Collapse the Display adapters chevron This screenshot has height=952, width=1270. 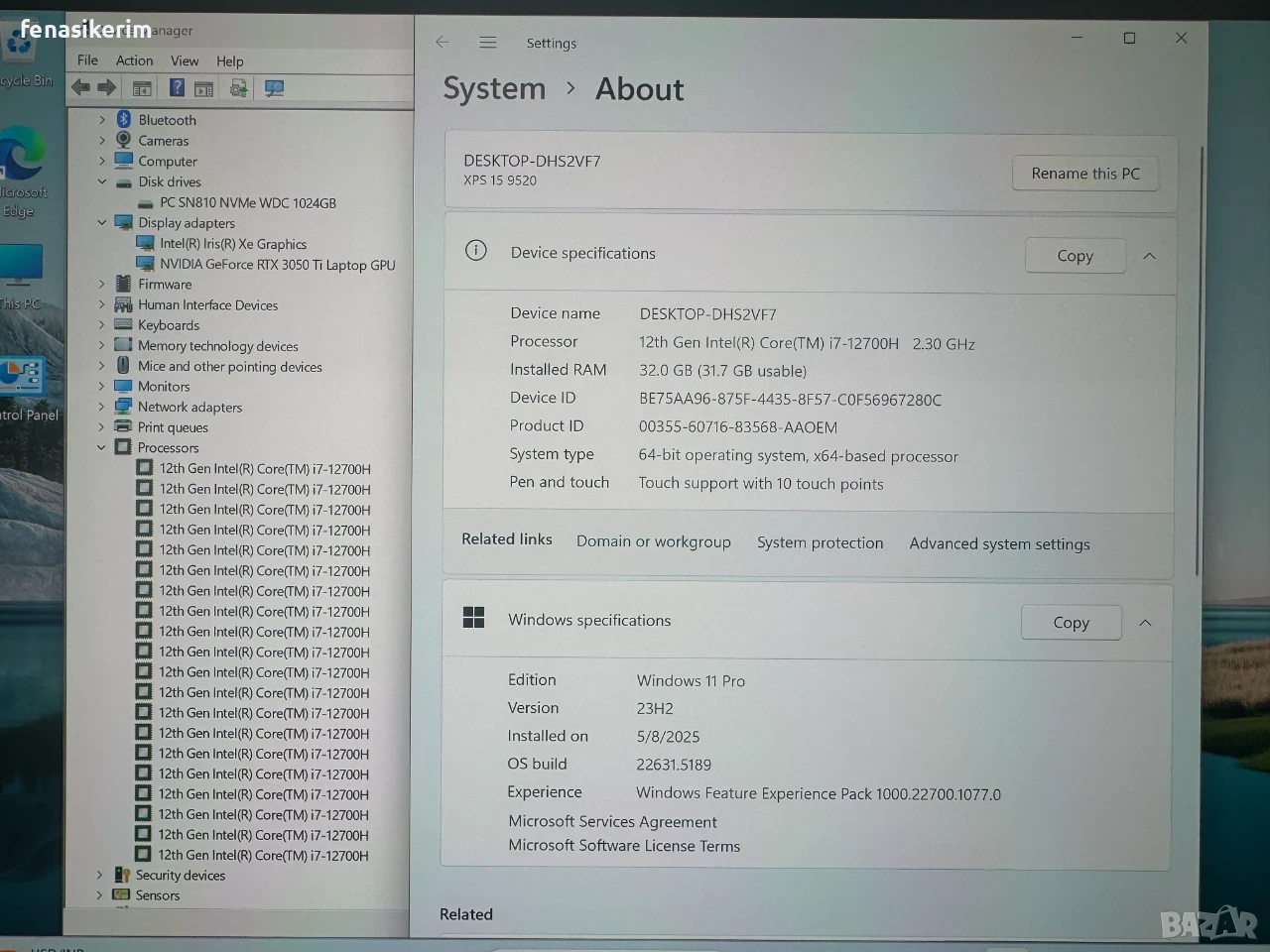click(102, 222)
